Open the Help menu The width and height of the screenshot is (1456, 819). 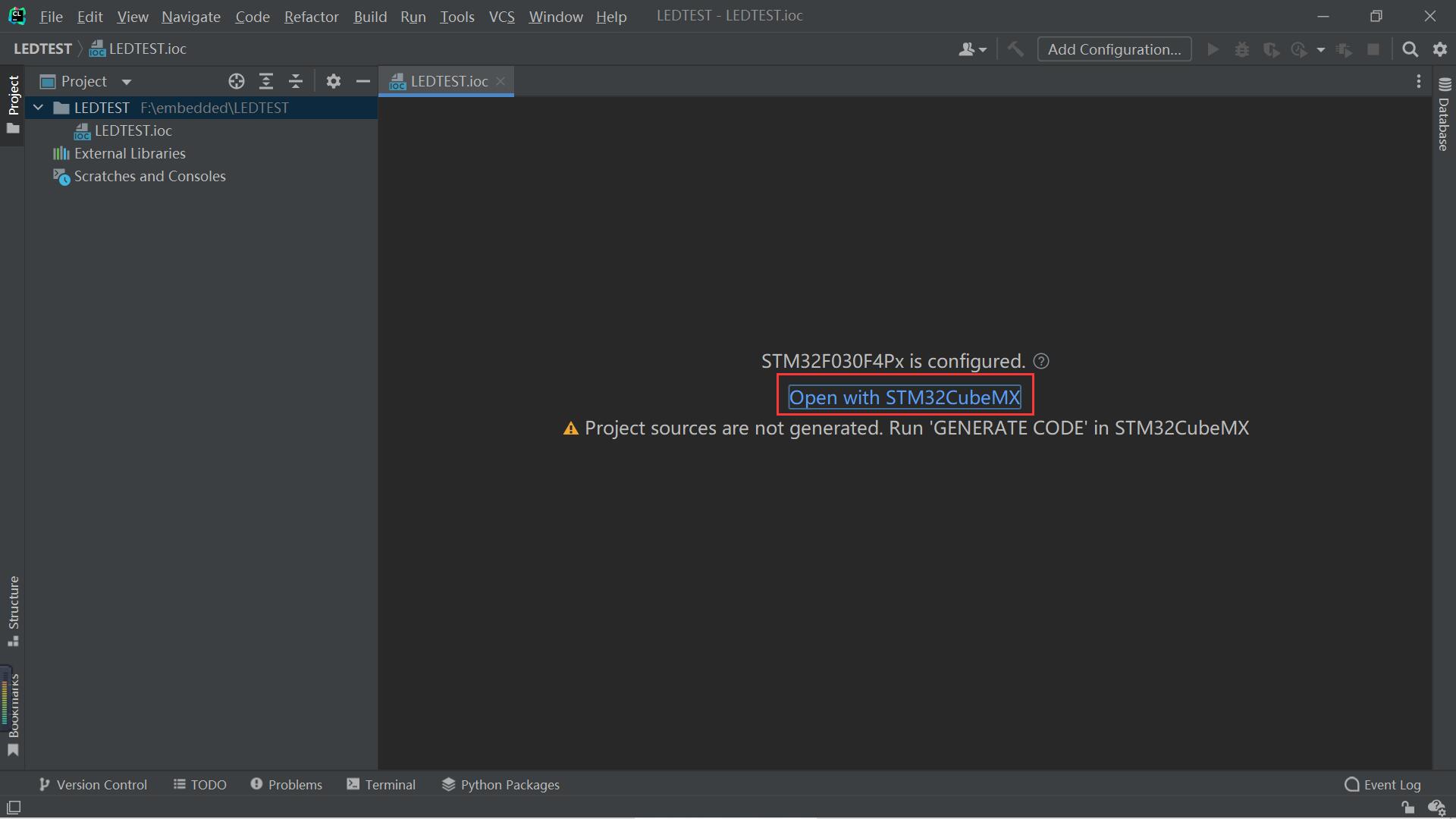pos(611,17)
